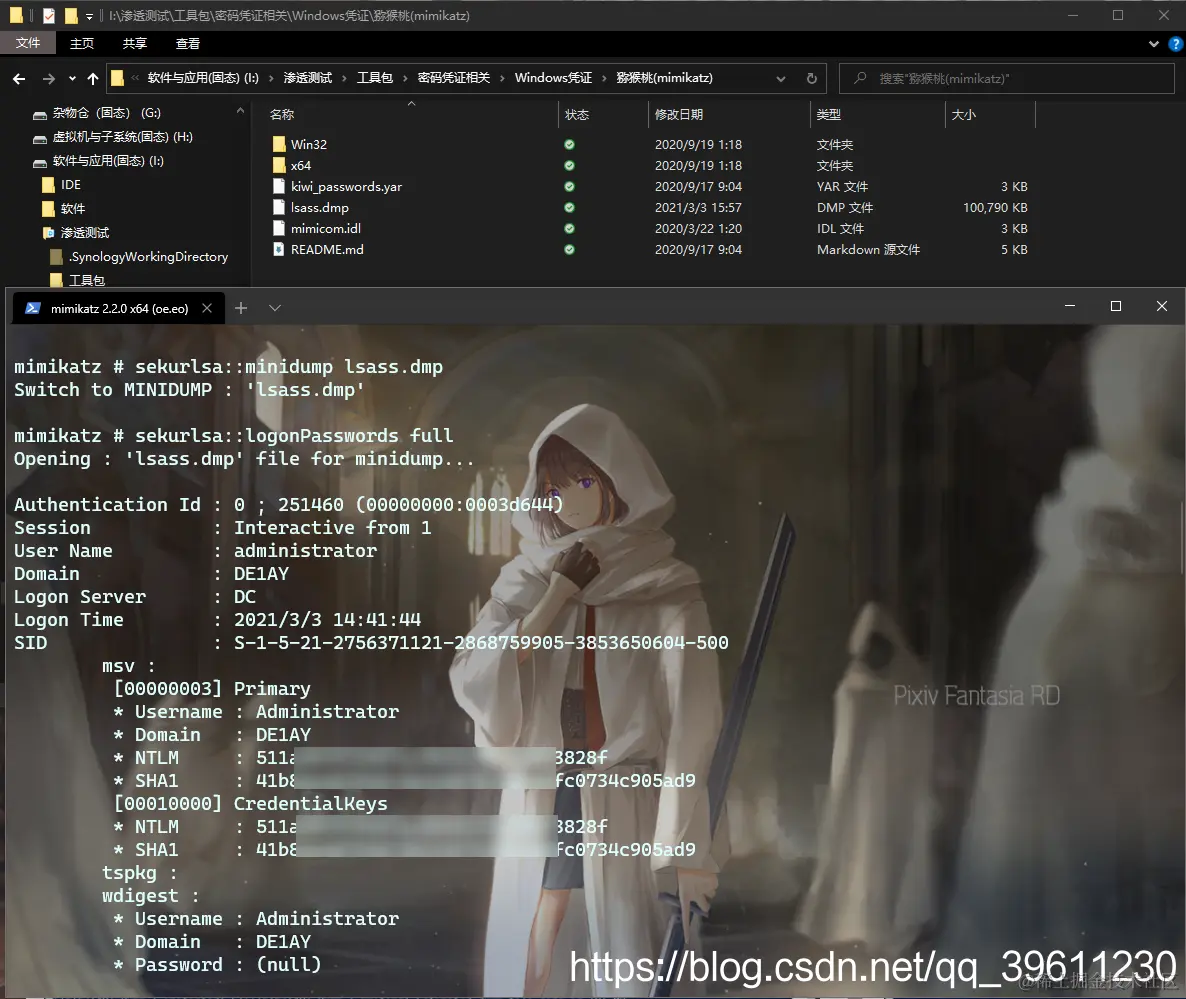Select the README.md file icon
The width and height of the screenshot is (1186, 999).
(x=279, y=250)
